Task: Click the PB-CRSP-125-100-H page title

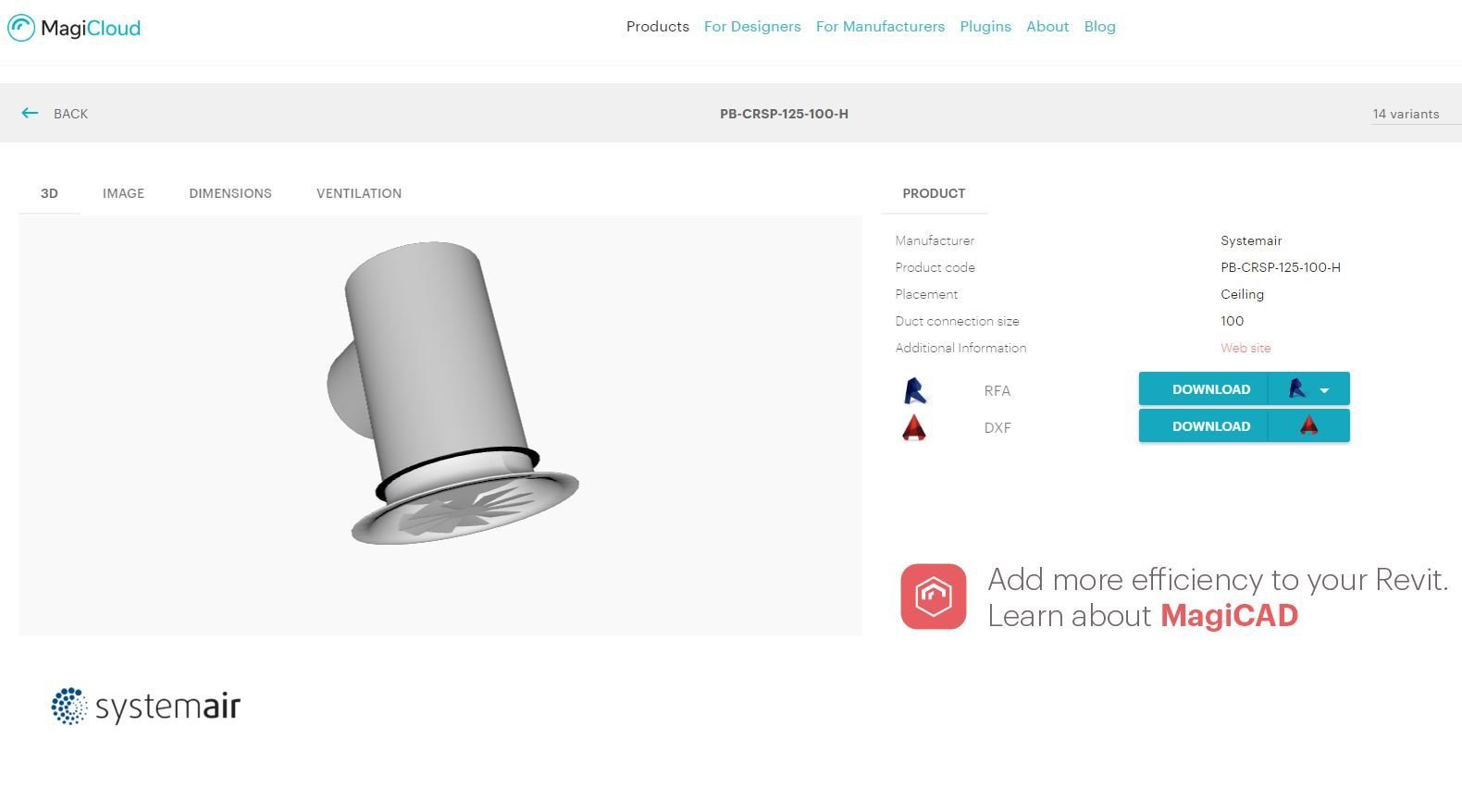Action: [784, 114]
